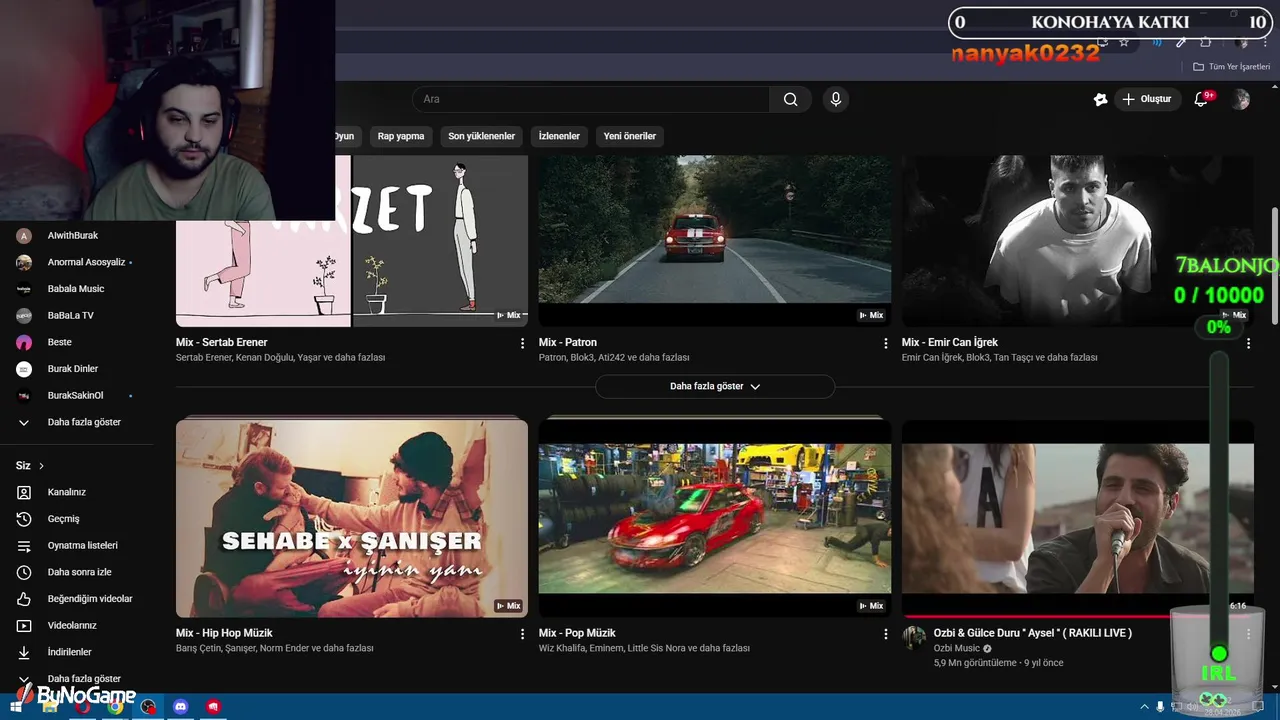
Task: Click AlwithBurak channel avatar
Action: 24,236
